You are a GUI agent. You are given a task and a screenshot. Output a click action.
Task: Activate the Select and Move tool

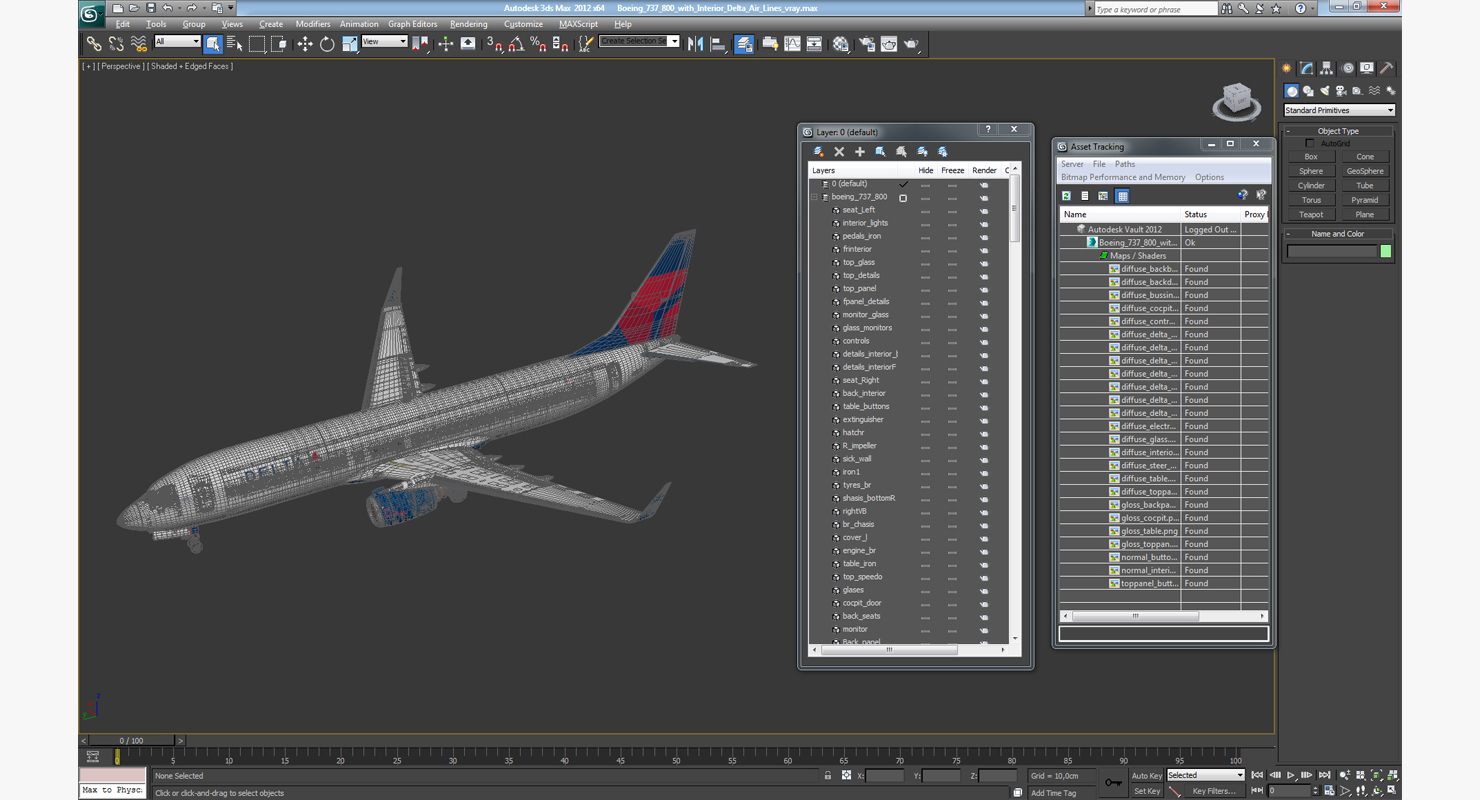click(305, 43)
